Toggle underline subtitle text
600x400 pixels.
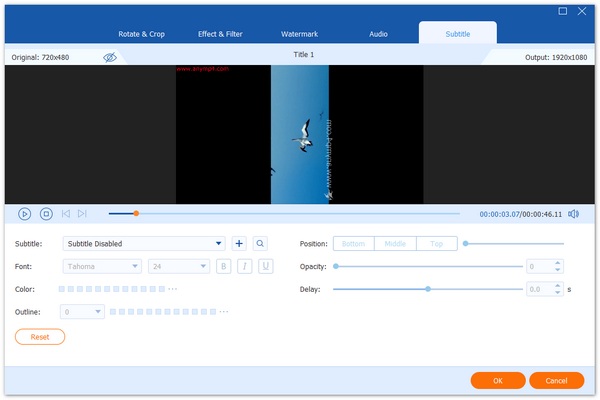[x=265, y=266]
